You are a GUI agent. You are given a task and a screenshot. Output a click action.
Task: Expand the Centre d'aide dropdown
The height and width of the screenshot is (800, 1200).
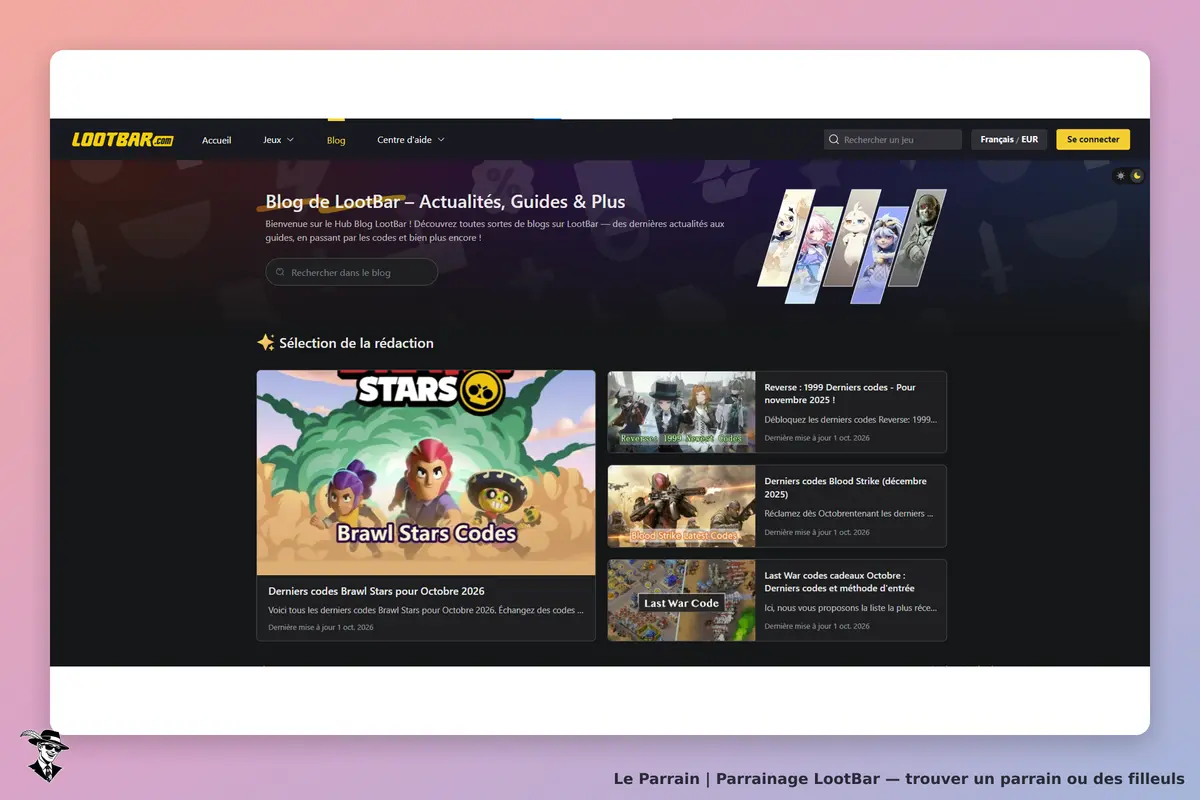click(x=410, y=140)
